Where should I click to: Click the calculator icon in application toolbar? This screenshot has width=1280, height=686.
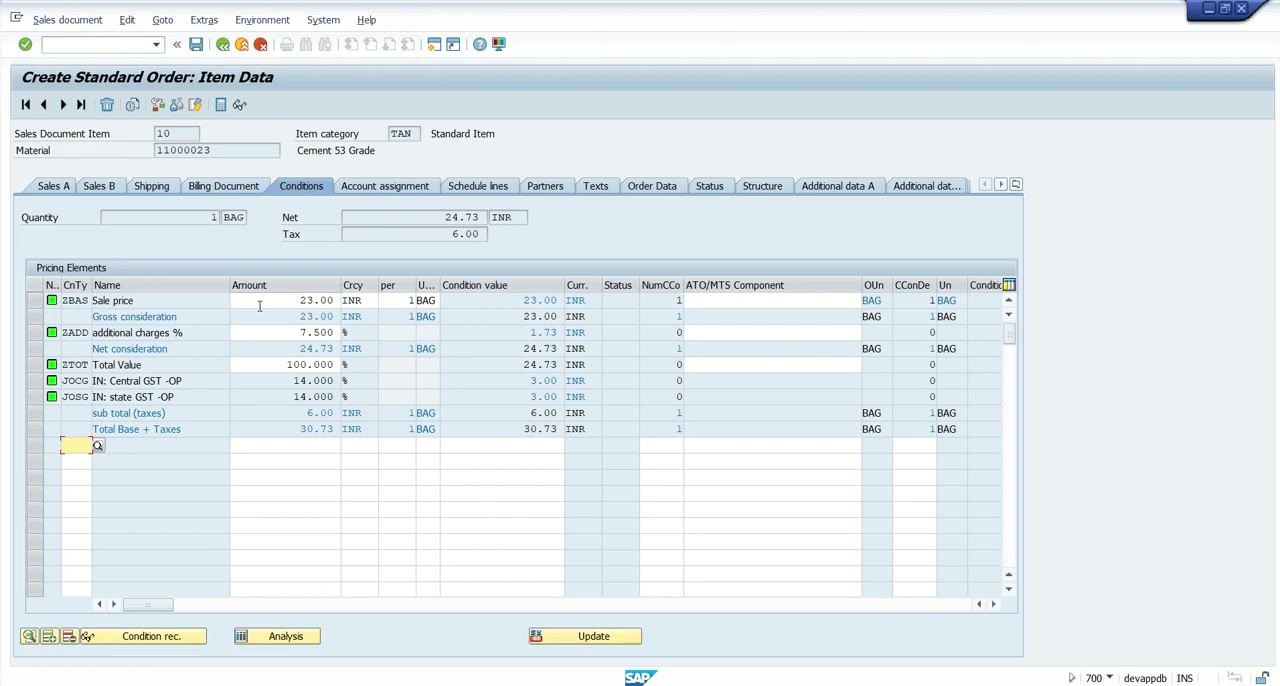(x=221, y=104)
